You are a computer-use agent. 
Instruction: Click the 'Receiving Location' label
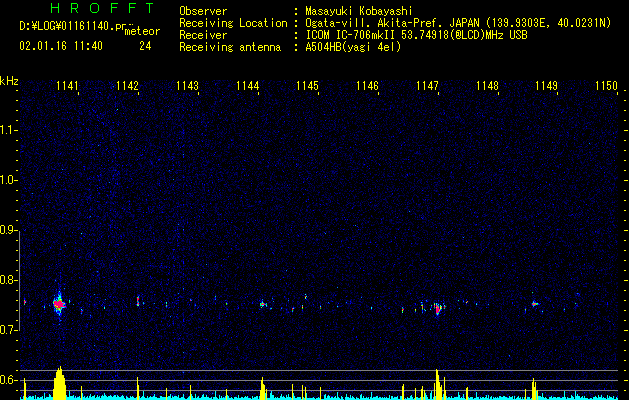233,23
